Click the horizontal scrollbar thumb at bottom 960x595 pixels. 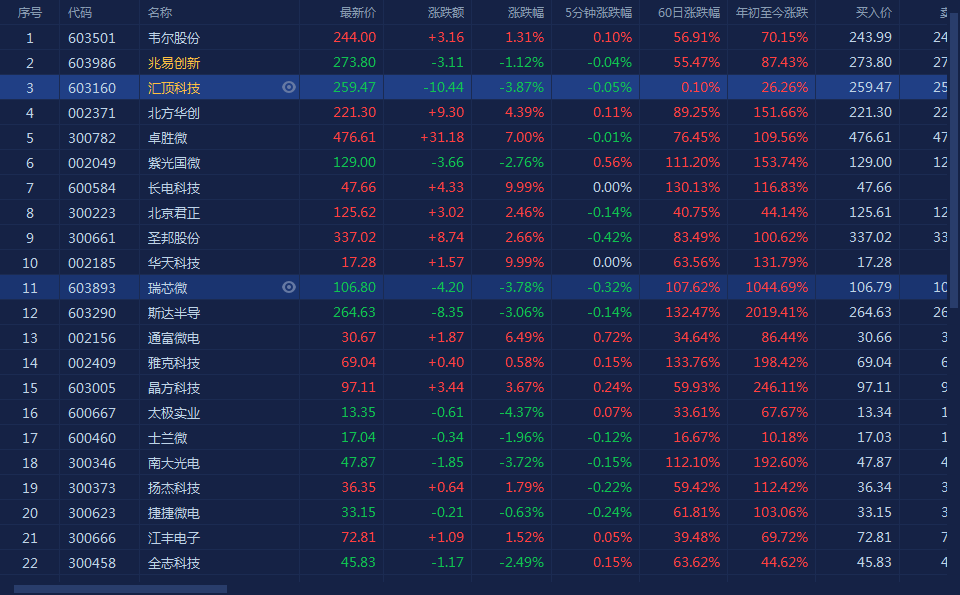pyautogui.click(x=120, y=589)
